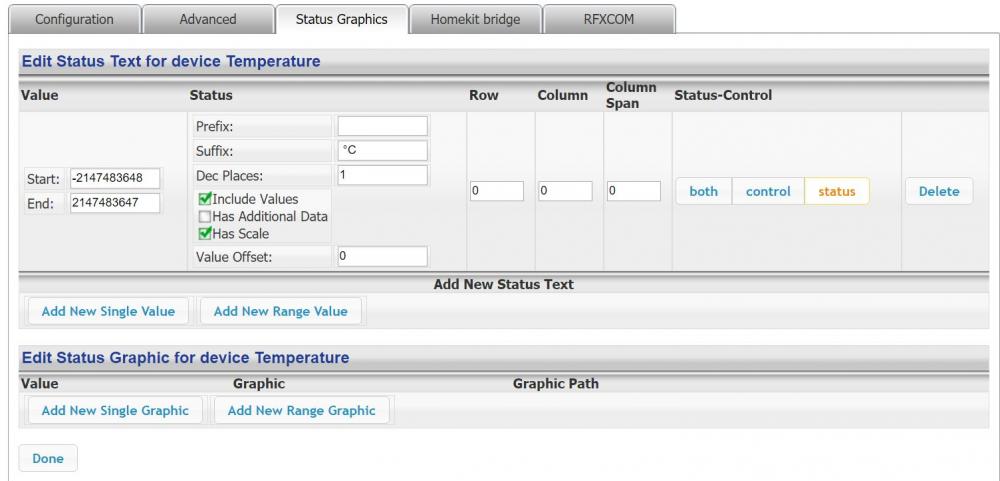Add a new single graphic
The image size is (1000, 481).
115,410
